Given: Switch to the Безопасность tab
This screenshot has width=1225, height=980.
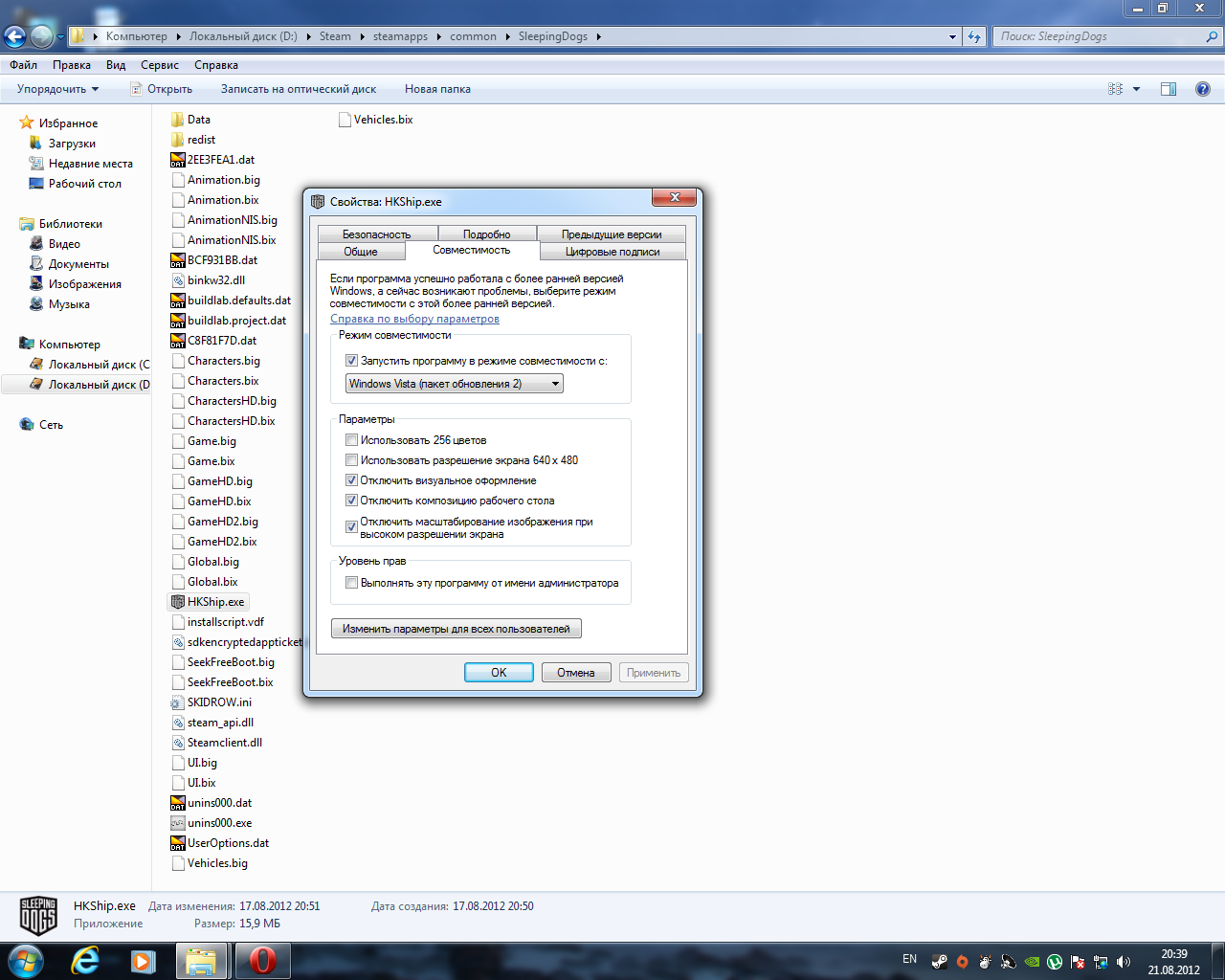Looking at the screenshot, I should click(x=376, y=234).
